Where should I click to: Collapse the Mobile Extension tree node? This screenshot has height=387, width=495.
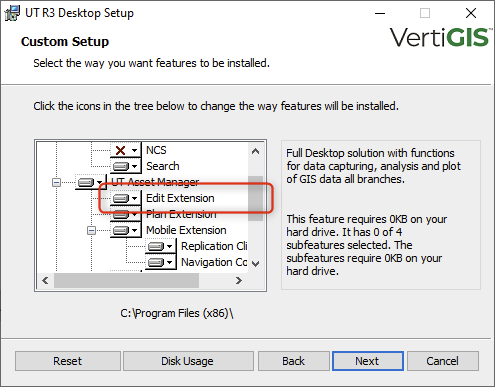(91, 230)
